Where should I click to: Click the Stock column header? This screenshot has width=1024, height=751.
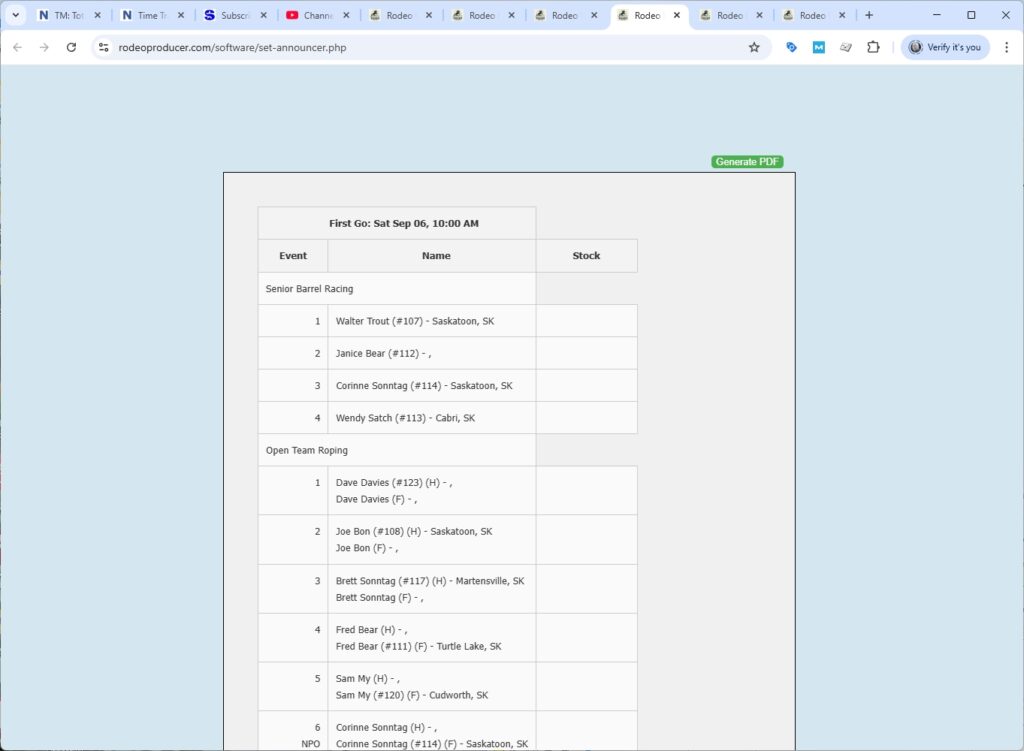click(x=586, y=256)
